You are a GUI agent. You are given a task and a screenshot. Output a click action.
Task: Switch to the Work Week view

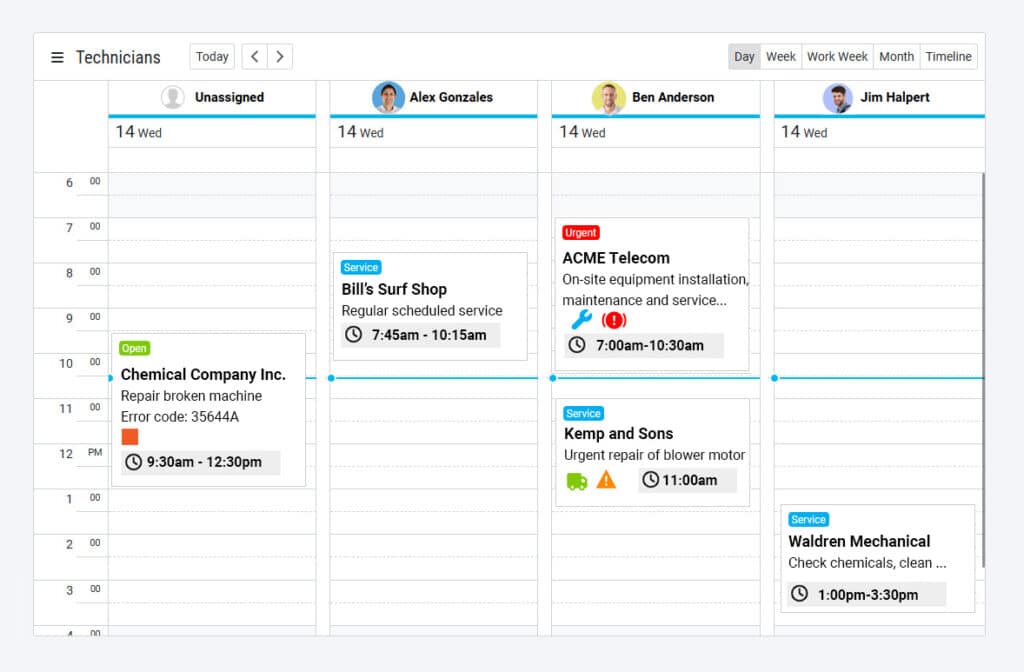pyautogui.click(x=837, y=56)
